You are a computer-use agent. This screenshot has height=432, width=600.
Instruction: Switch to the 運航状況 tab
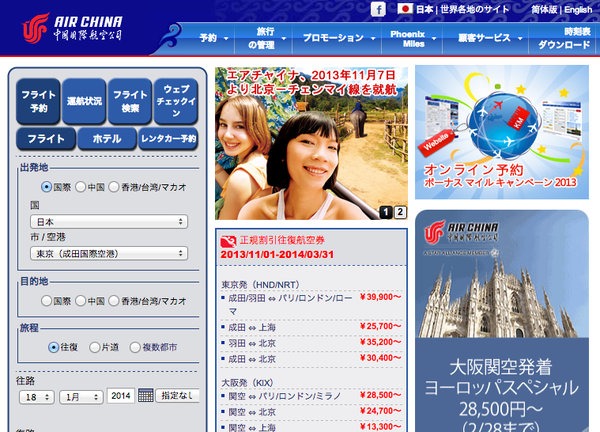tap(84, 101)
